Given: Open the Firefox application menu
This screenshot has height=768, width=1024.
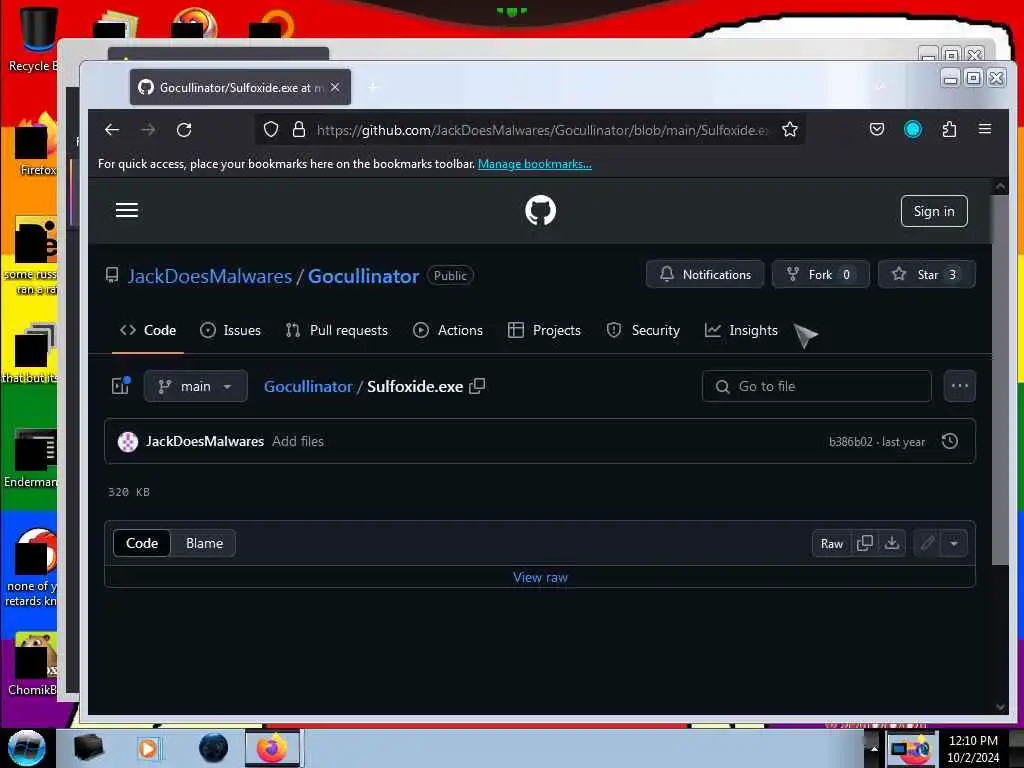Looking at the screenshot, I should pyautogui.click(x=985, y=129).
